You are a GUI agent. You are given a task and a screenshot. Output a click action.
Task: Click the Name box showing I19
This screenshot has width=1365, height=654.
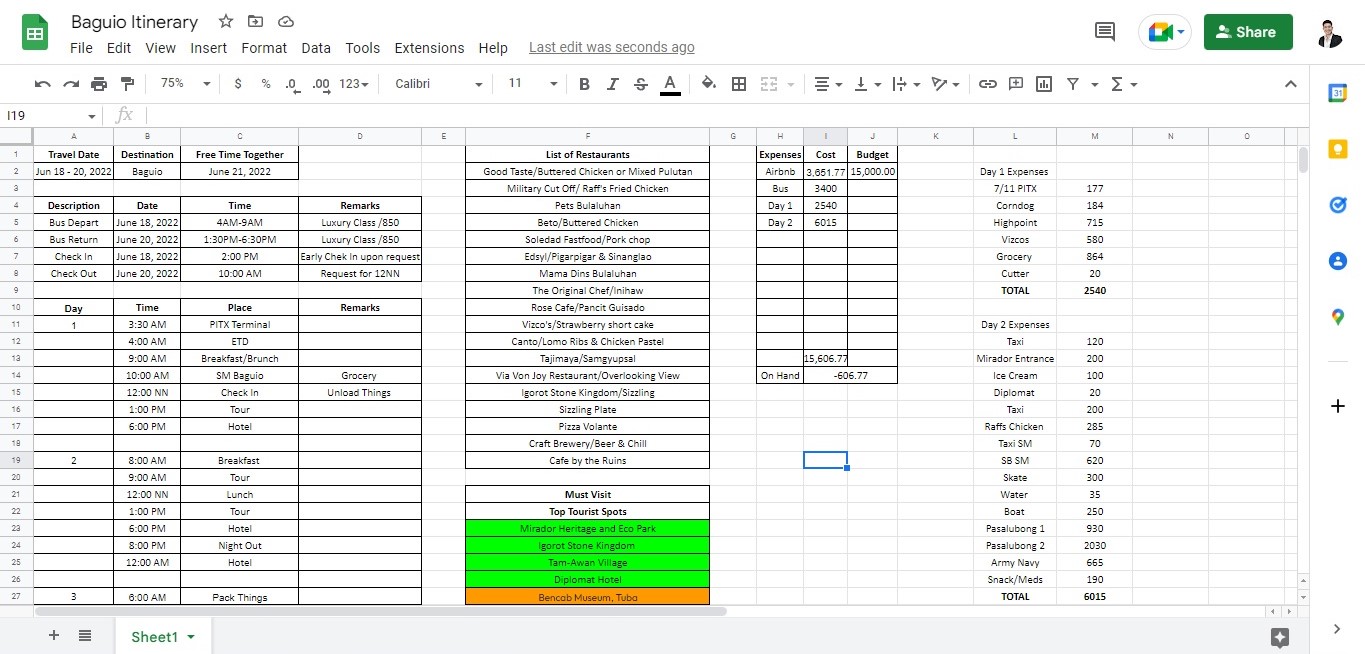coord(50,116)
